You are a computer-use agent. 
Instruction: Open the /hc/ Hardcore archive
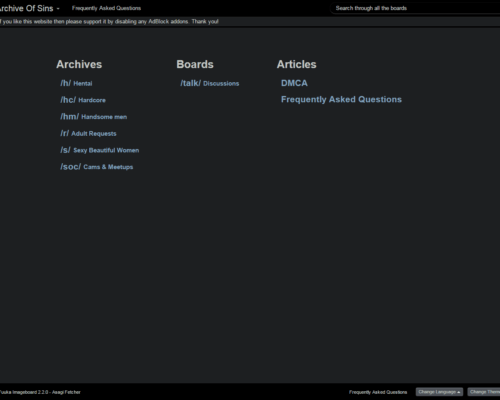83,100
